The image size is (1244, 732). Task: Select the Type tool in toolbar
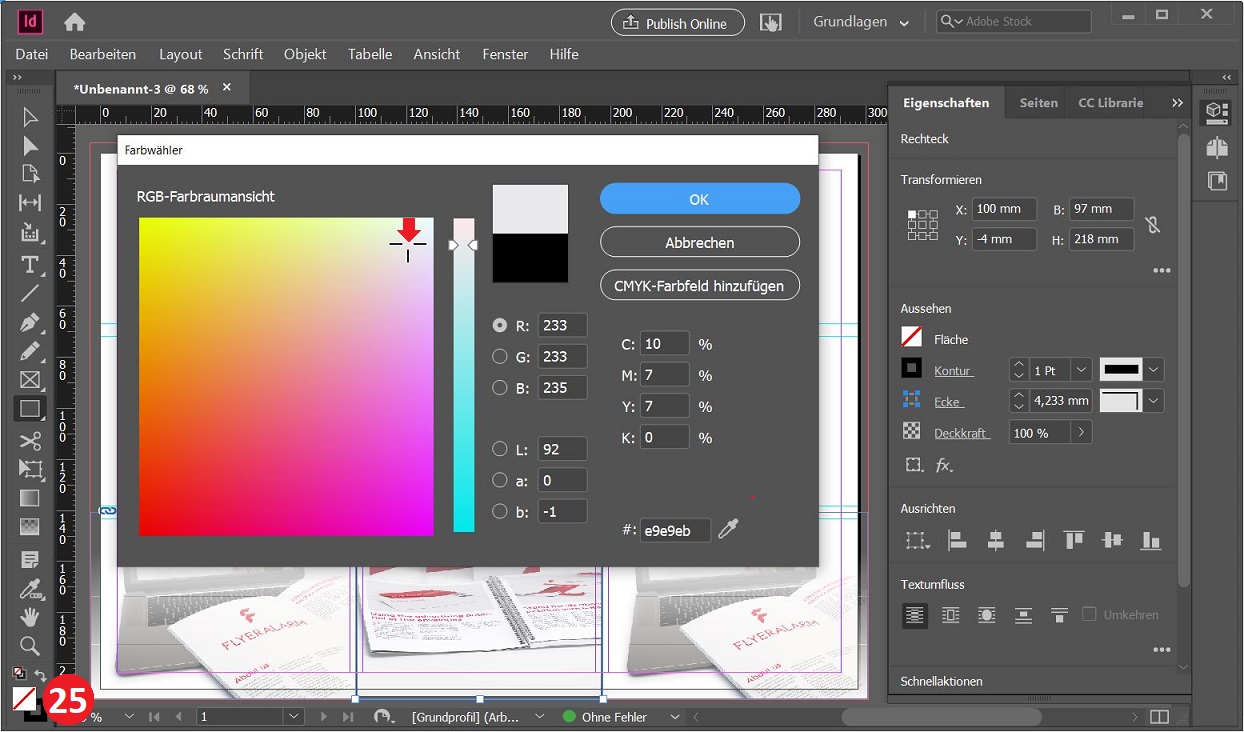(30, 264)
